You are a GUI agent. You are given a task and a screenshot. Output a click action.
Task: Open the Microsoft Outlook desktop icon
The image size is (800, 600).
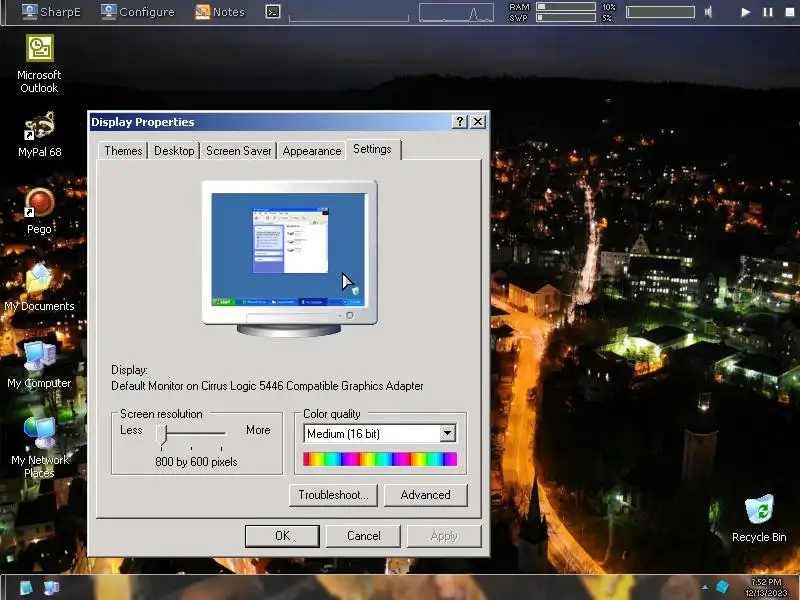[39, 64]
